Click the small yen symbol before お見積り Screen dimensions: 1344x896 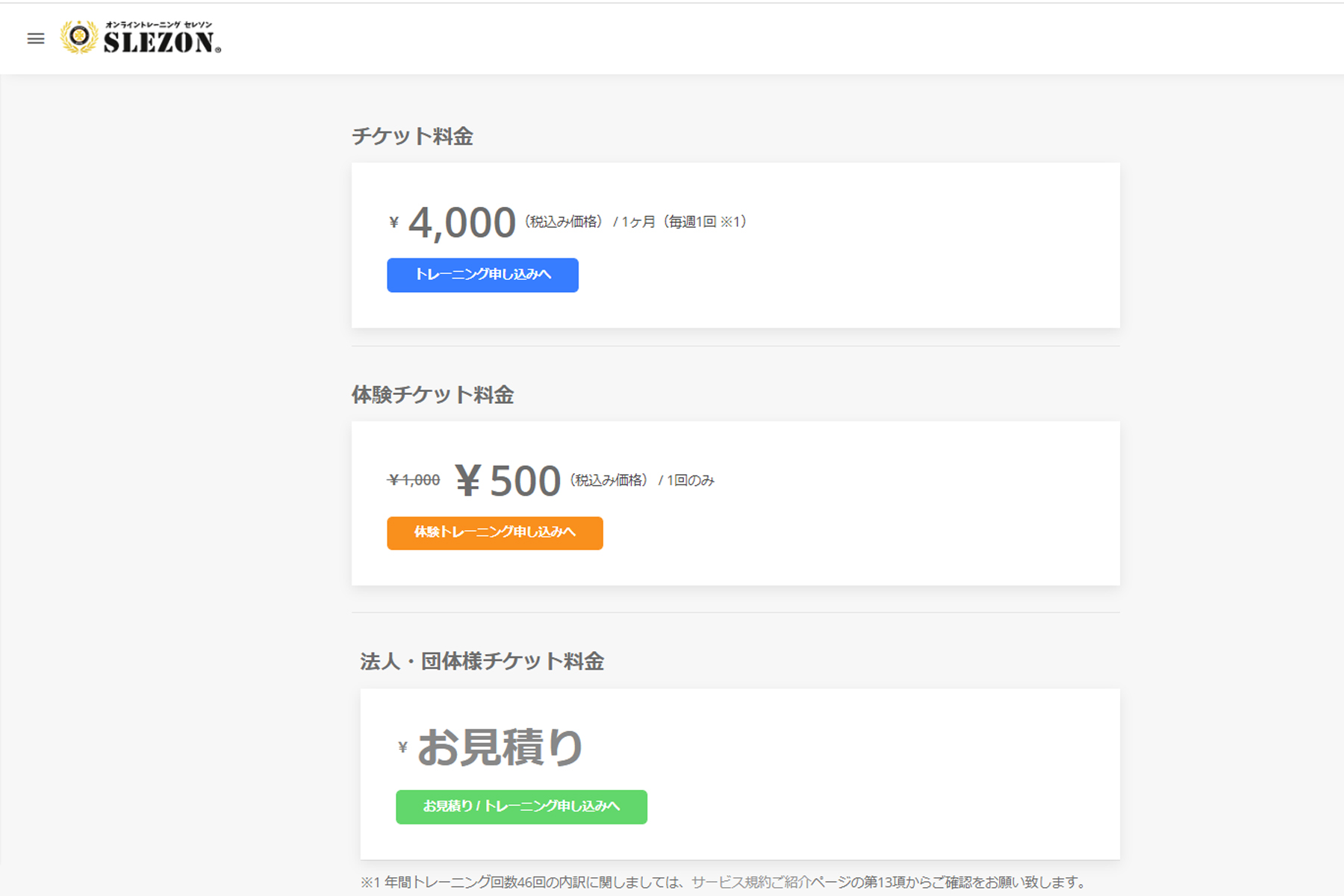(x=403, y=747)
